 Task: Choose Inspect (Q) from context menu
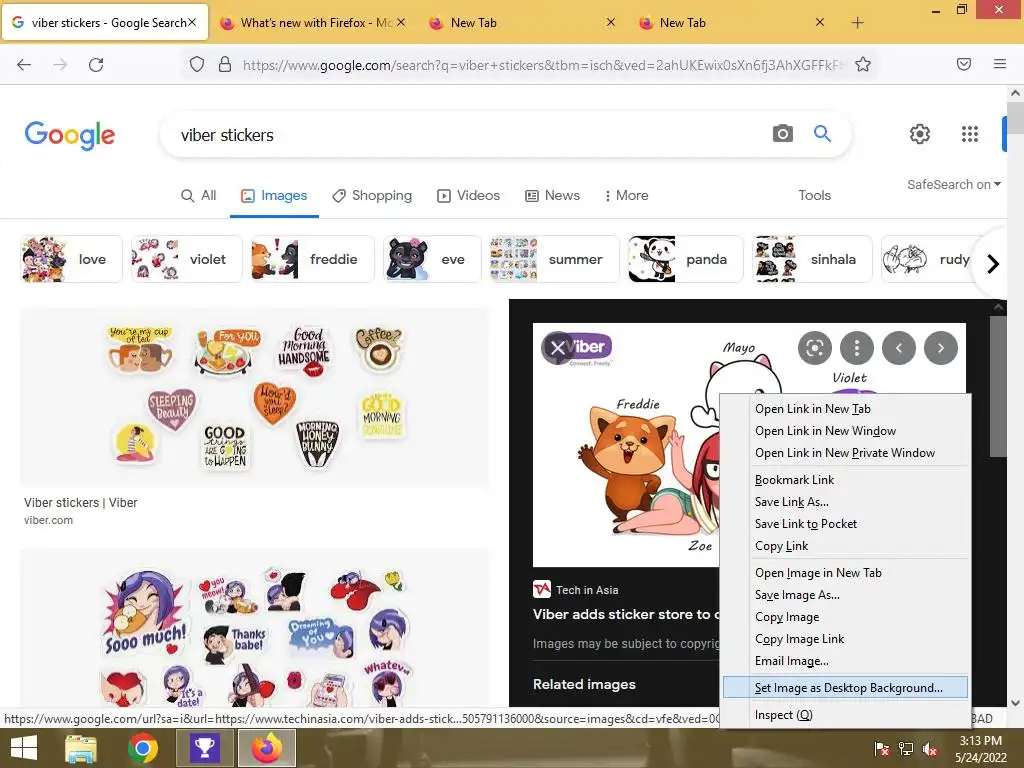(845, 715)
